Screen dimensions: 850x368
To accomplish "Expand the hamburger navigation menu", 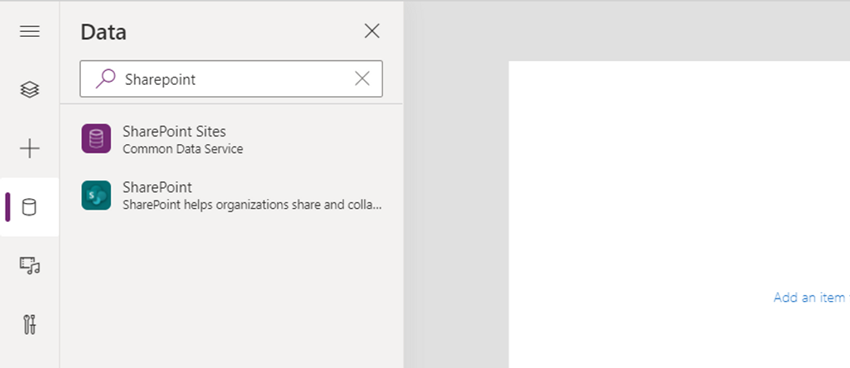I will [x=29, y=31].
